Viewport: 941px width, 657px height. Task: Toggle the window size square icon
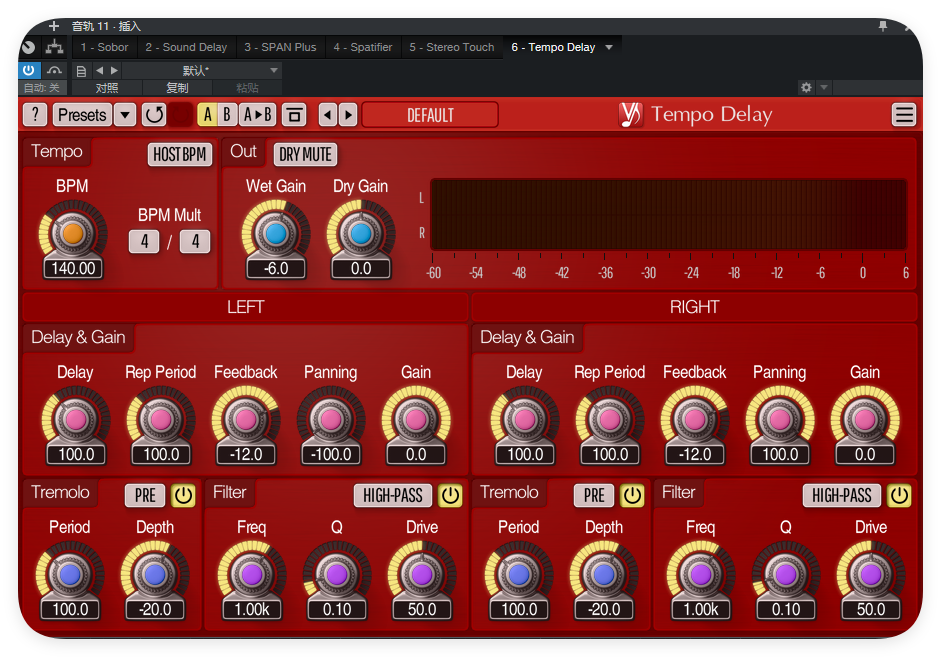coord(294,115)
